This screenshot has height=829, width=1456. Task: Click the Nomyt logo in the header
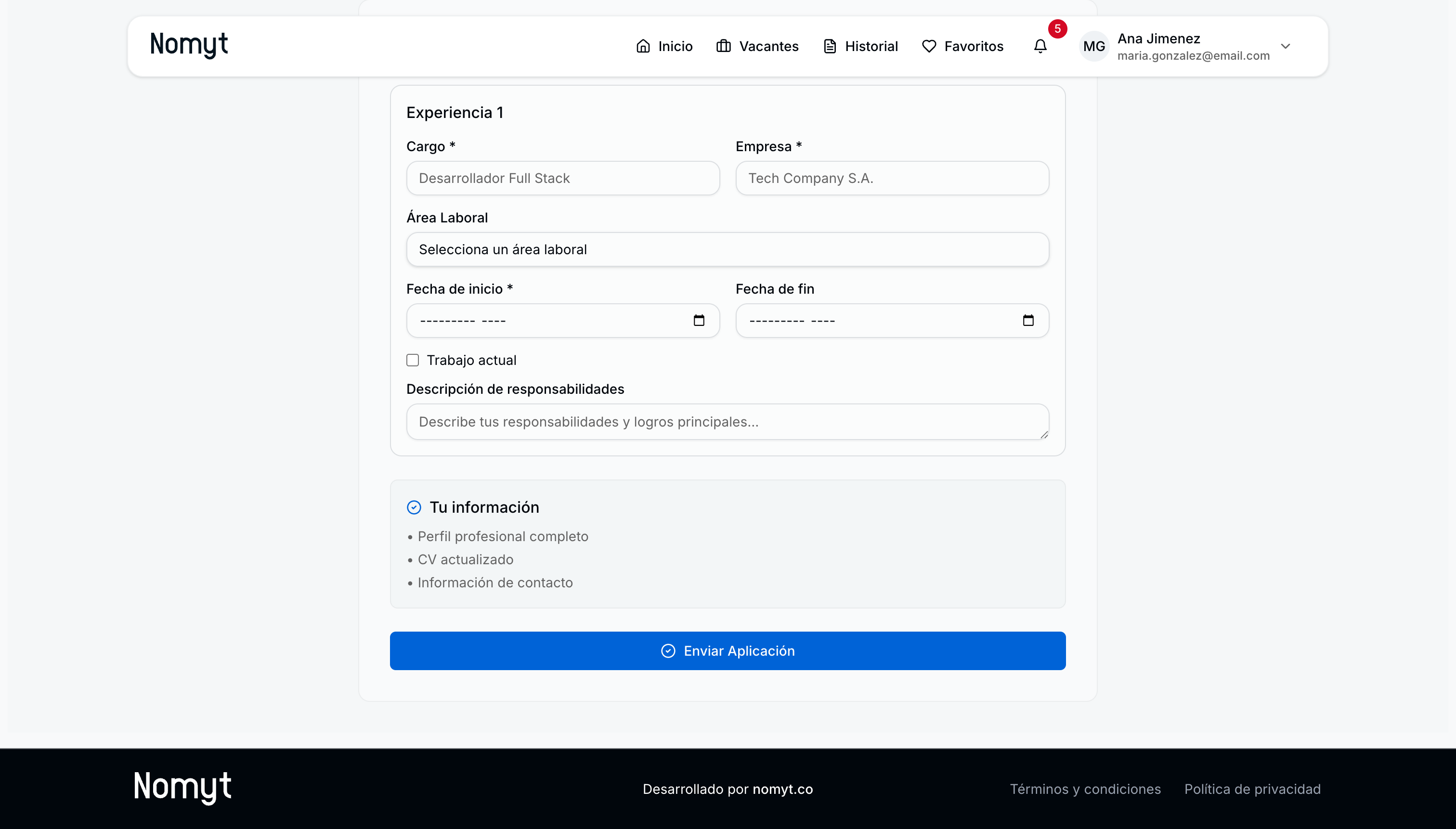point(188,44)
